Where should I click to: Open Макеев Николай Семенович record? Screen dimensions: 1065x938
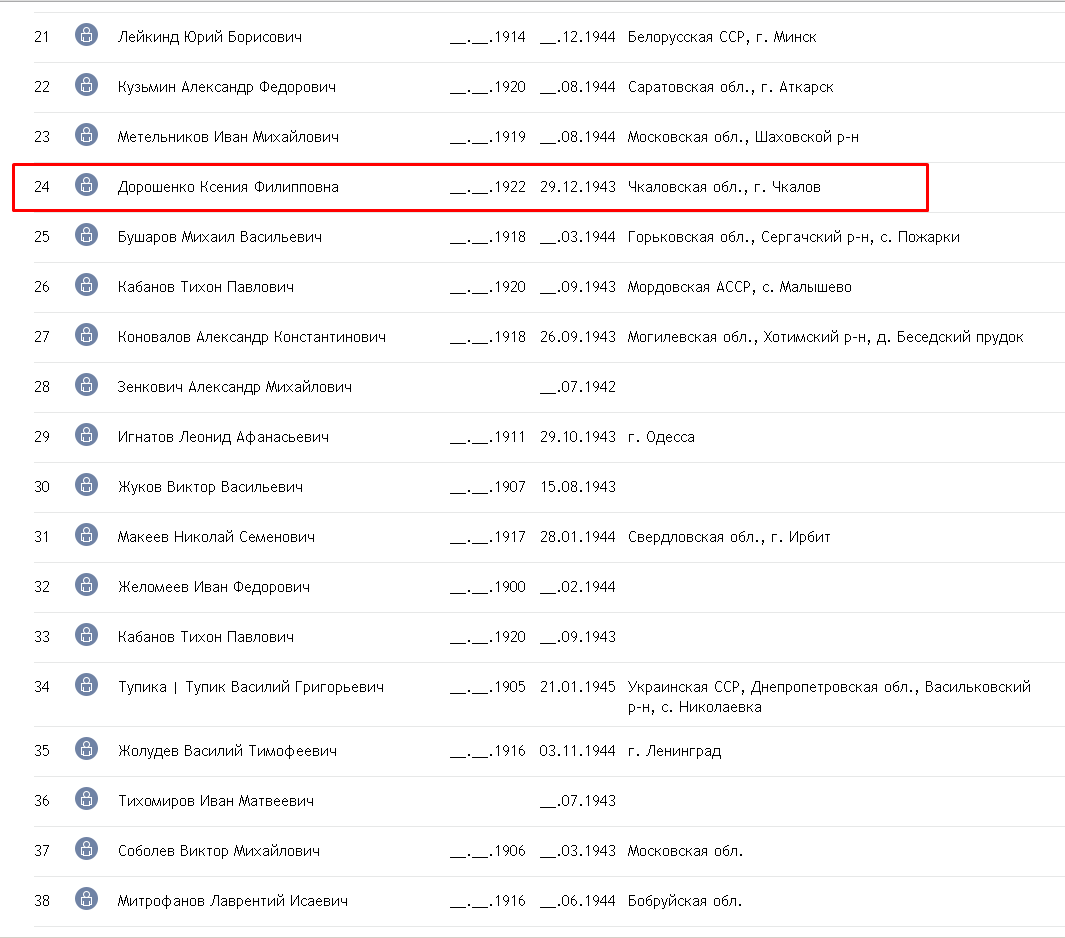tap(216, 537)
